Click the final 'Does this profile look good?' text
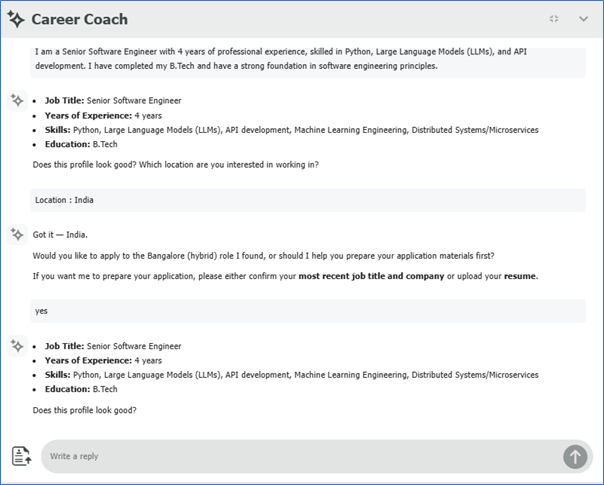This screenshot has width=604, height=485. pyautogui.click(x=84, y=410)
